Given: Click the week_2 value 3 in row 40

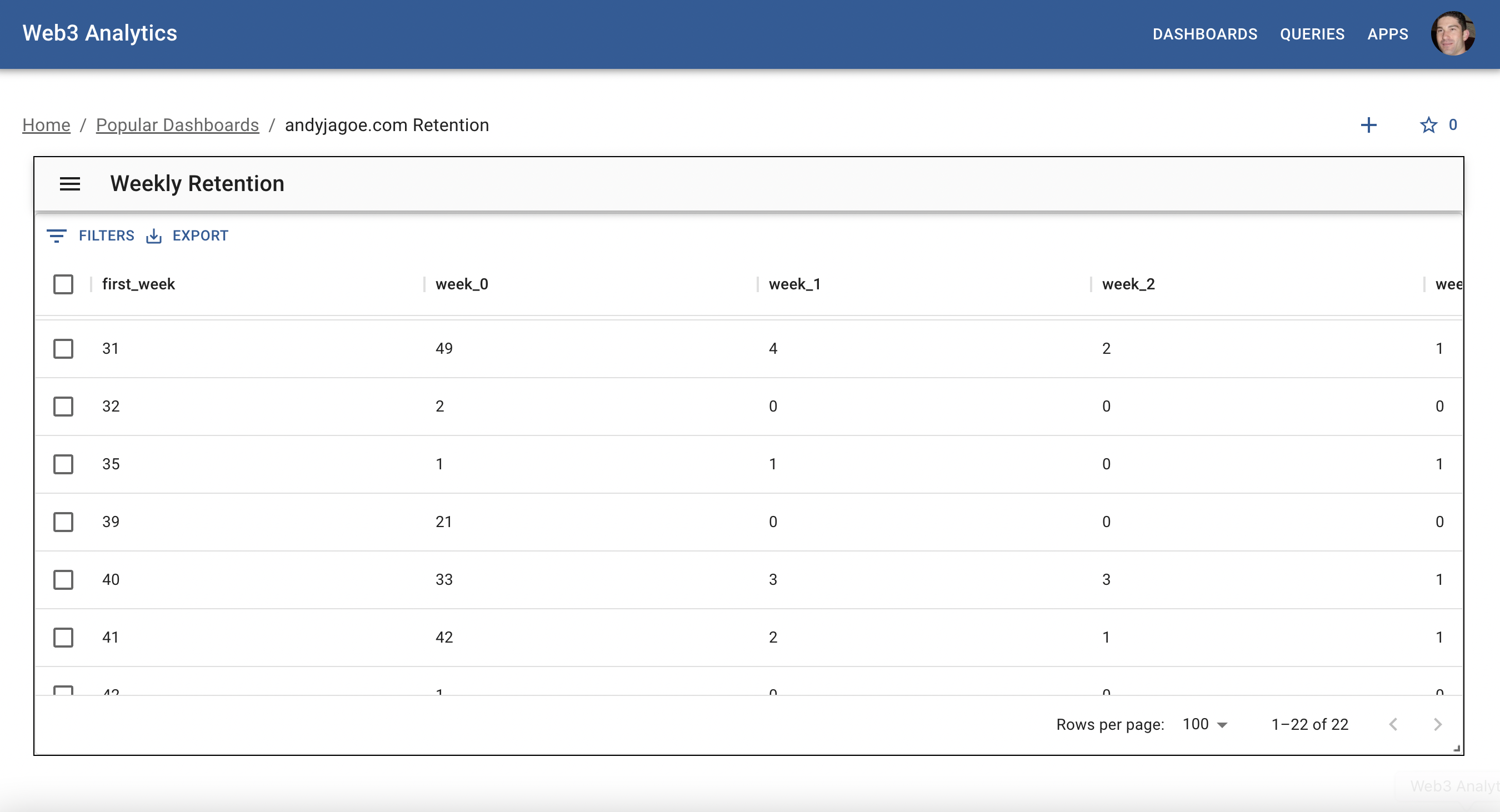Looking at the screenshot, I should [x=1106, y=579].
